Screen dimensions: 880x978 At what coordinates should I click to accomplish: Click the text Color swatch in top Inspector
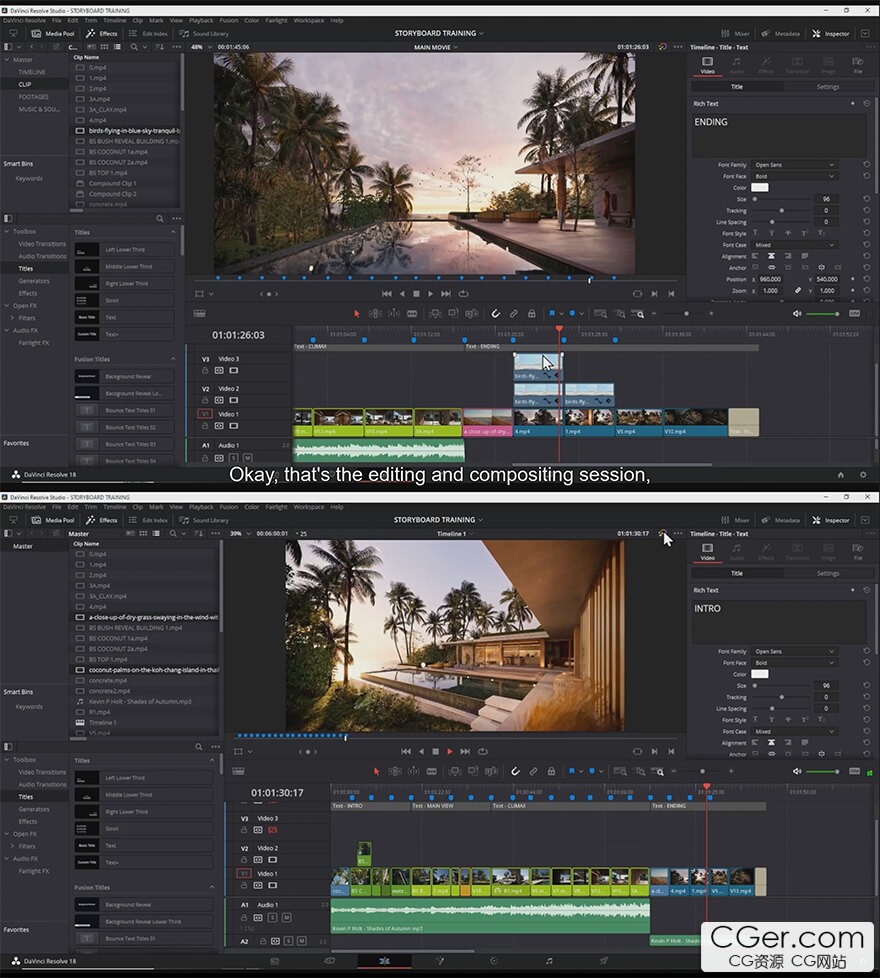(x=760, y=188)
